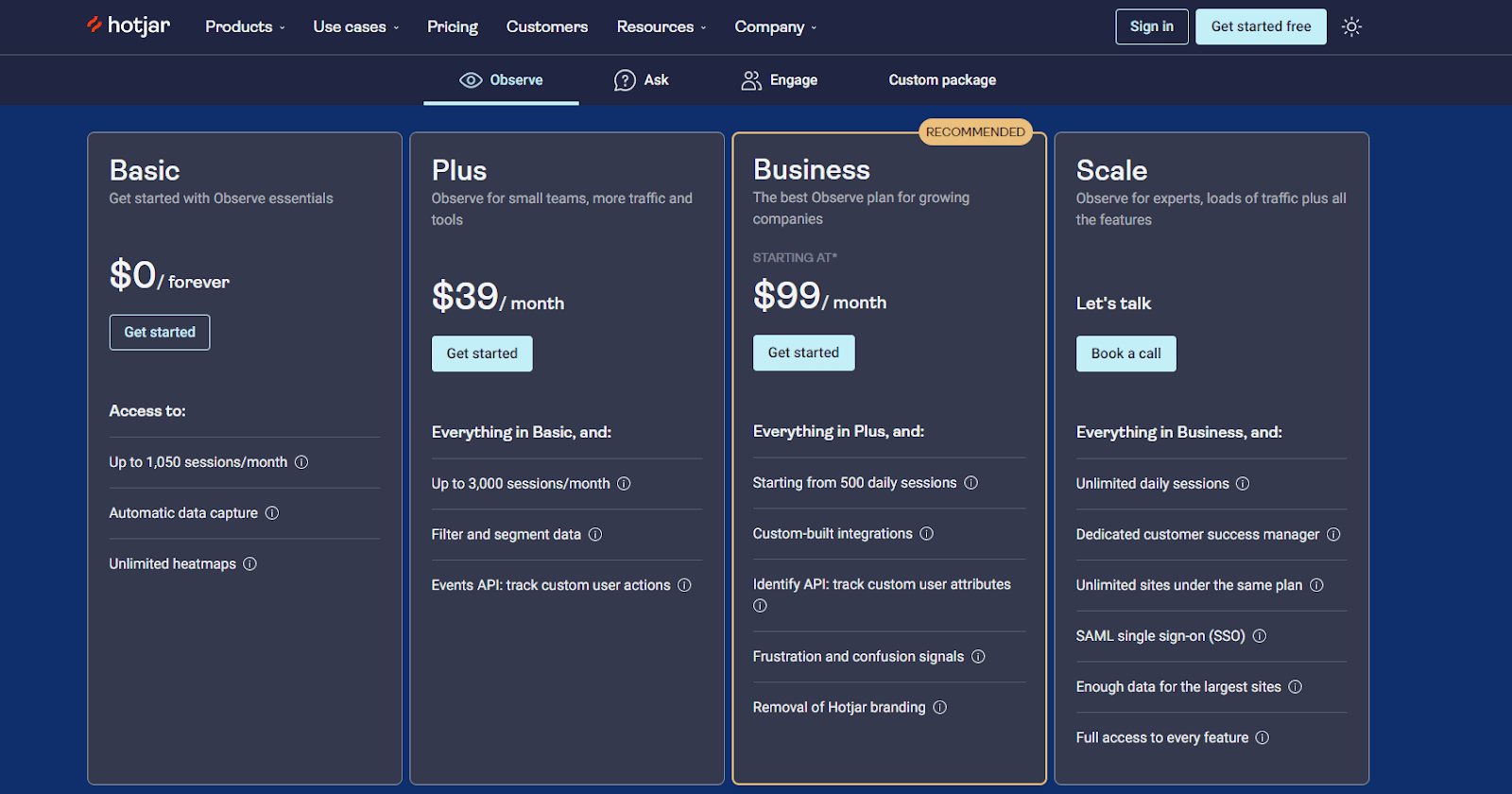Click the $0/forever price
This screenshot has height=794, width=1512.
click(169, 275)
